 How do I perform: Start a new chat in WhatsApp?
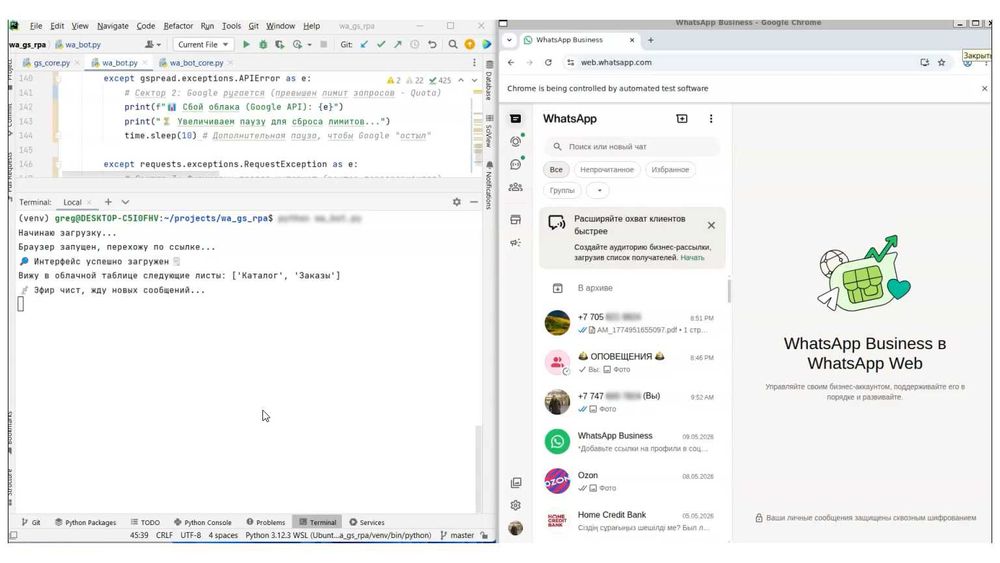682,119
